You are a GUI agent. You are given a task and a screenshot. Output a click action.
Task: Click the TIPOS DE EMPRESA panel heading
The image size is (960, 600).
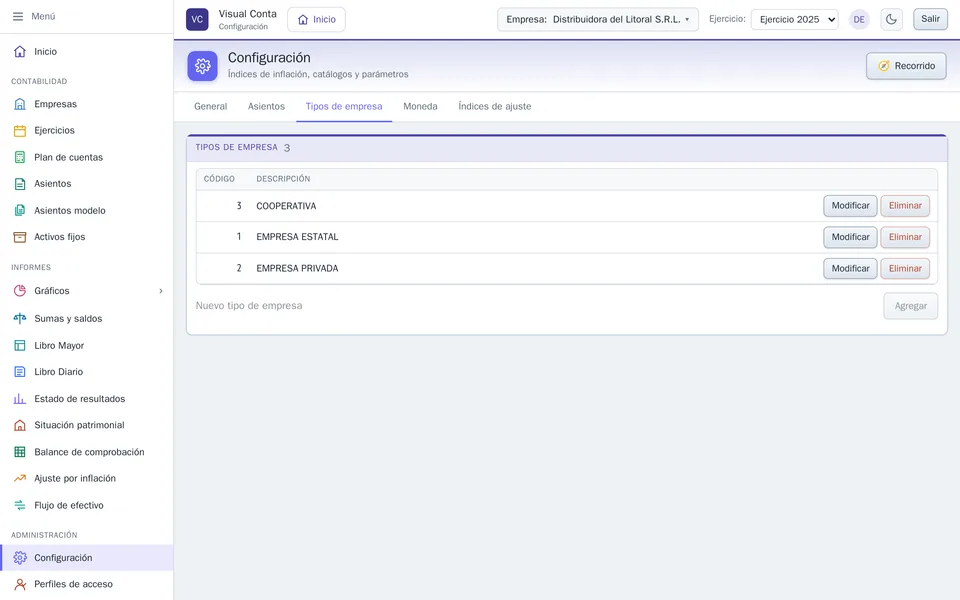[x=236, y=148]
